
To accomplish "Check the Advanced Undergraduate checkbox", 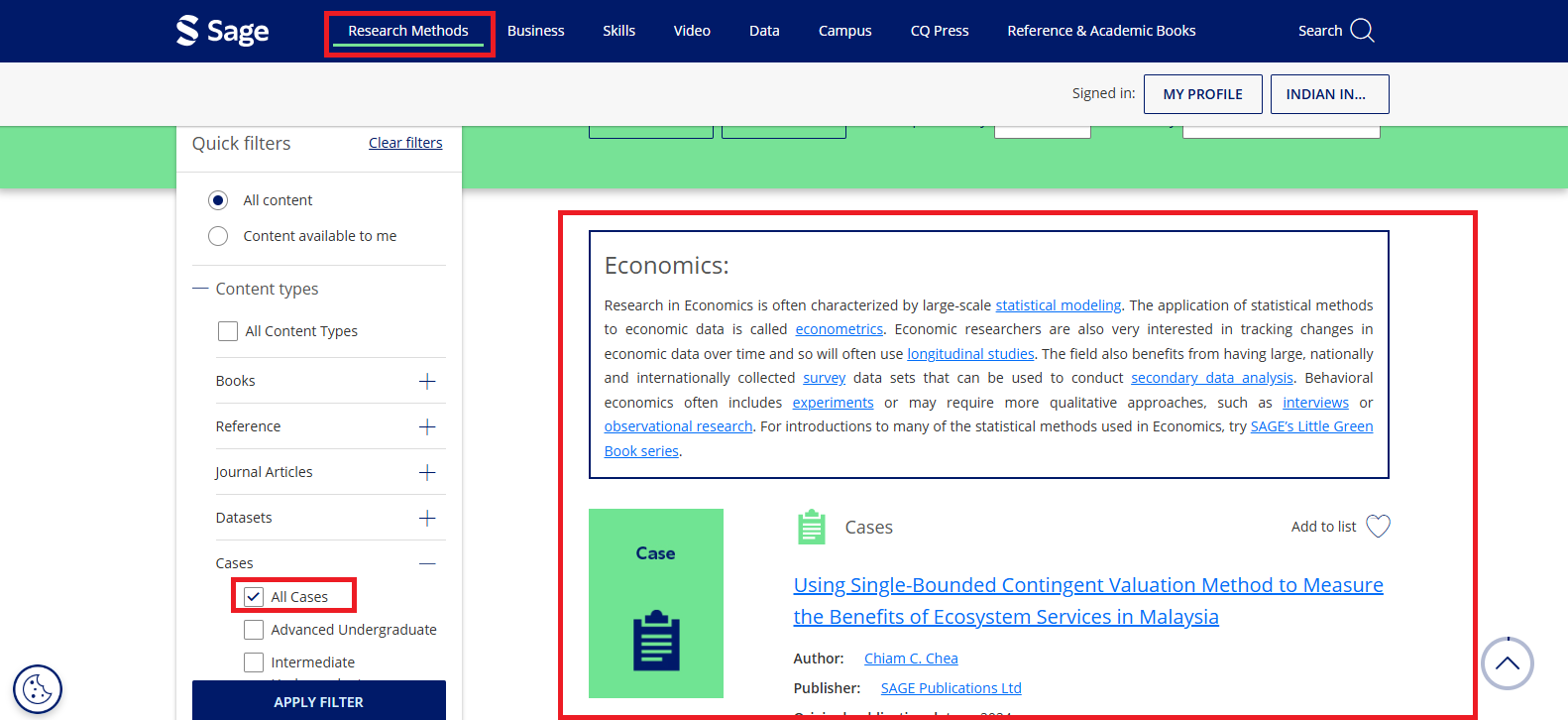I will 254,630.
